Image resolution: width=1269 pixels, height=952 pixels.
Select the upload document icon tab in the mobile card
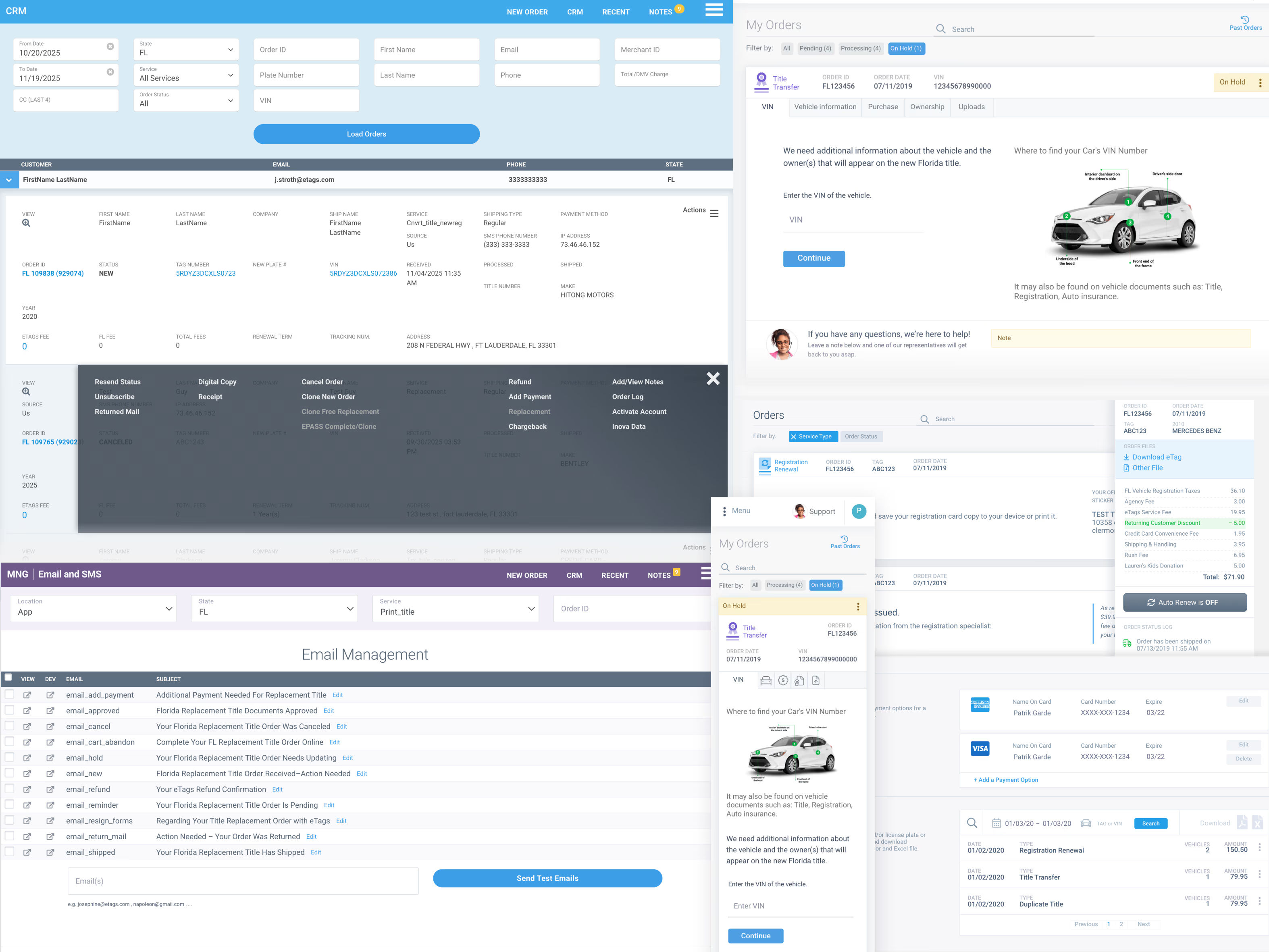pyautogui.click(x=816, y=681)
